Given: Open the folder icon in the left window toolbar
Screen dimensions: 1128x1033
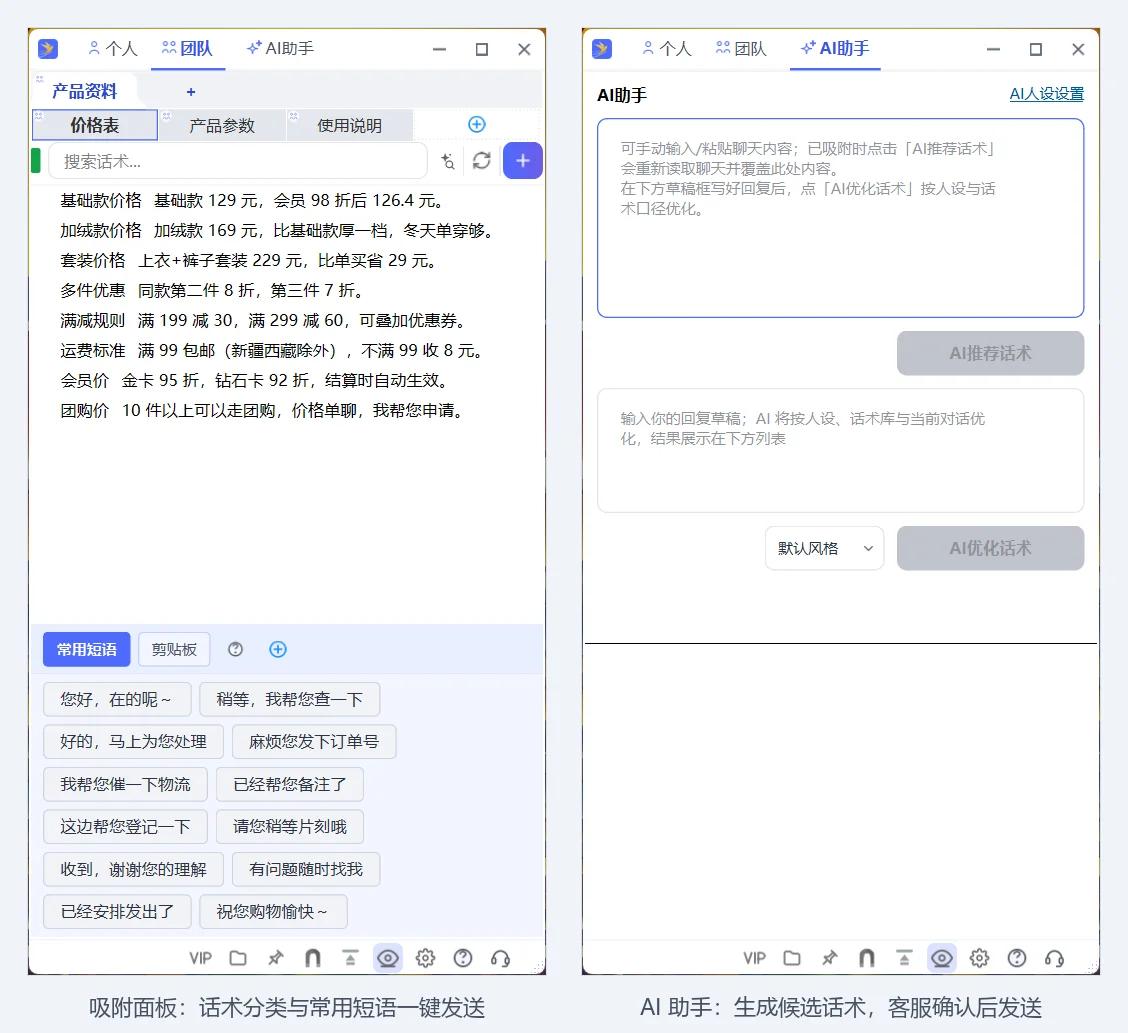Looking at the screenshot, I should [x=238, y=958].
